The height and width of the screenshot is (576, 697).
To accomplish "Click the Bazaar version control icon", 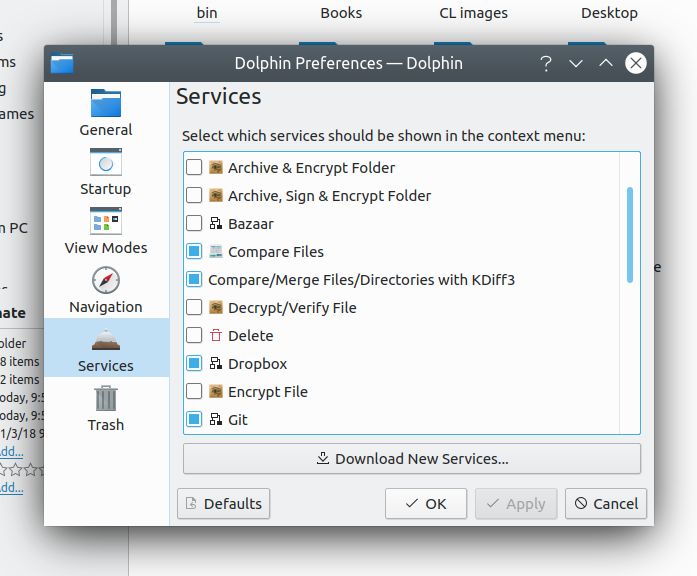I will click(x=216, y=224).
